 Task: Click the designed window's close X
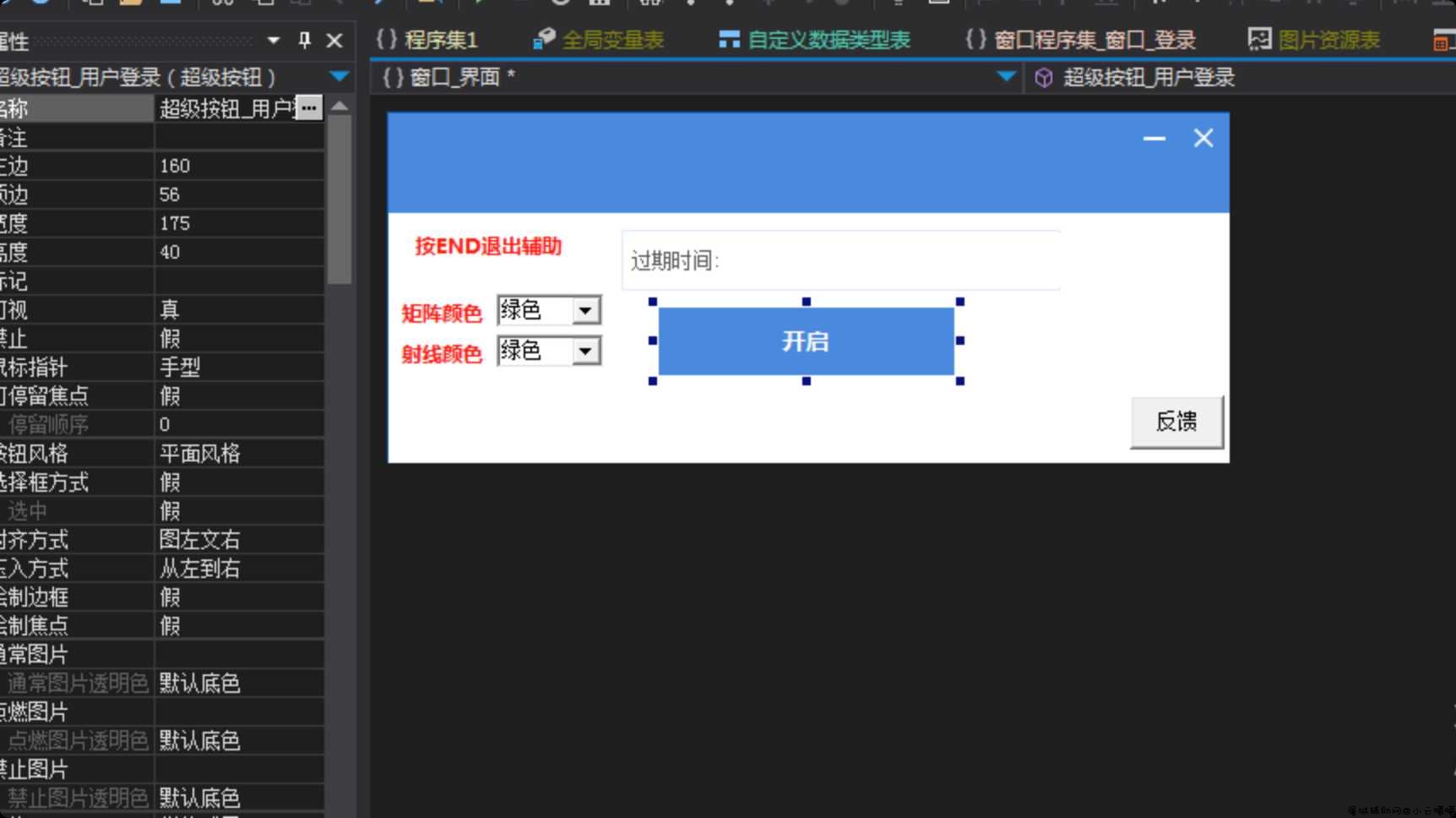coord(1203,139)
